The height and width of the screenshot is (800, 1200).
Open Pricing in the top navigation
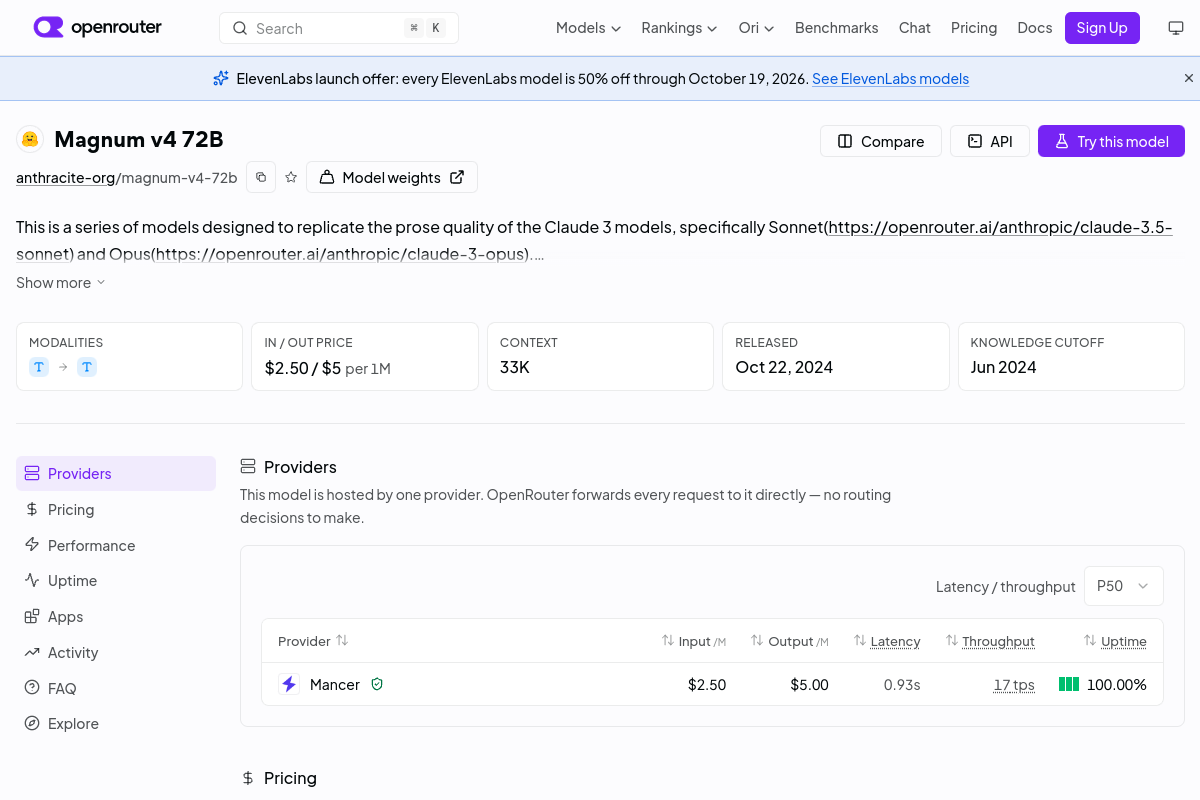(974, 28)
